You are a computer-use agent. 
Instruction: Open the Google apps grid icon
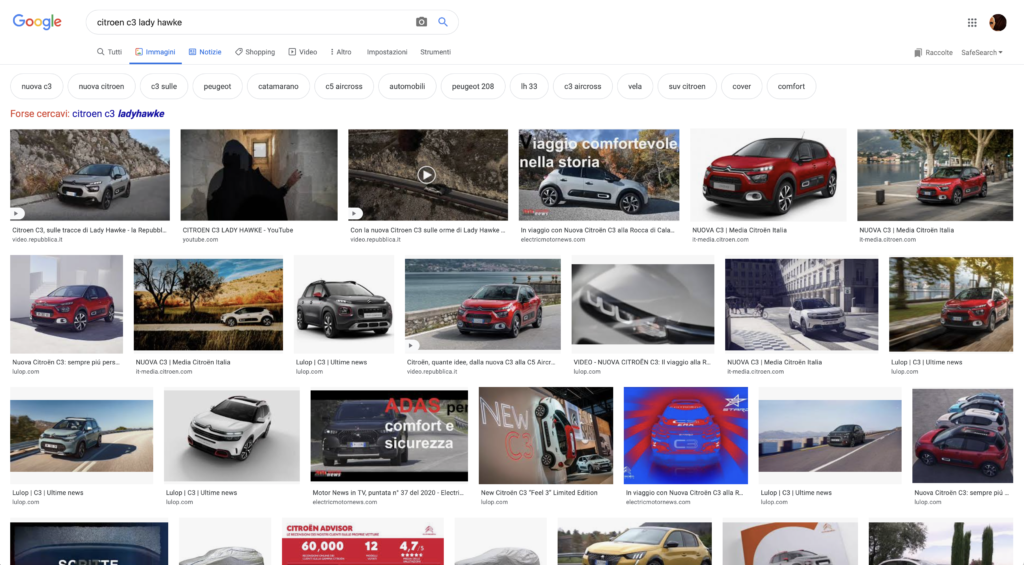tap(972, 22)
